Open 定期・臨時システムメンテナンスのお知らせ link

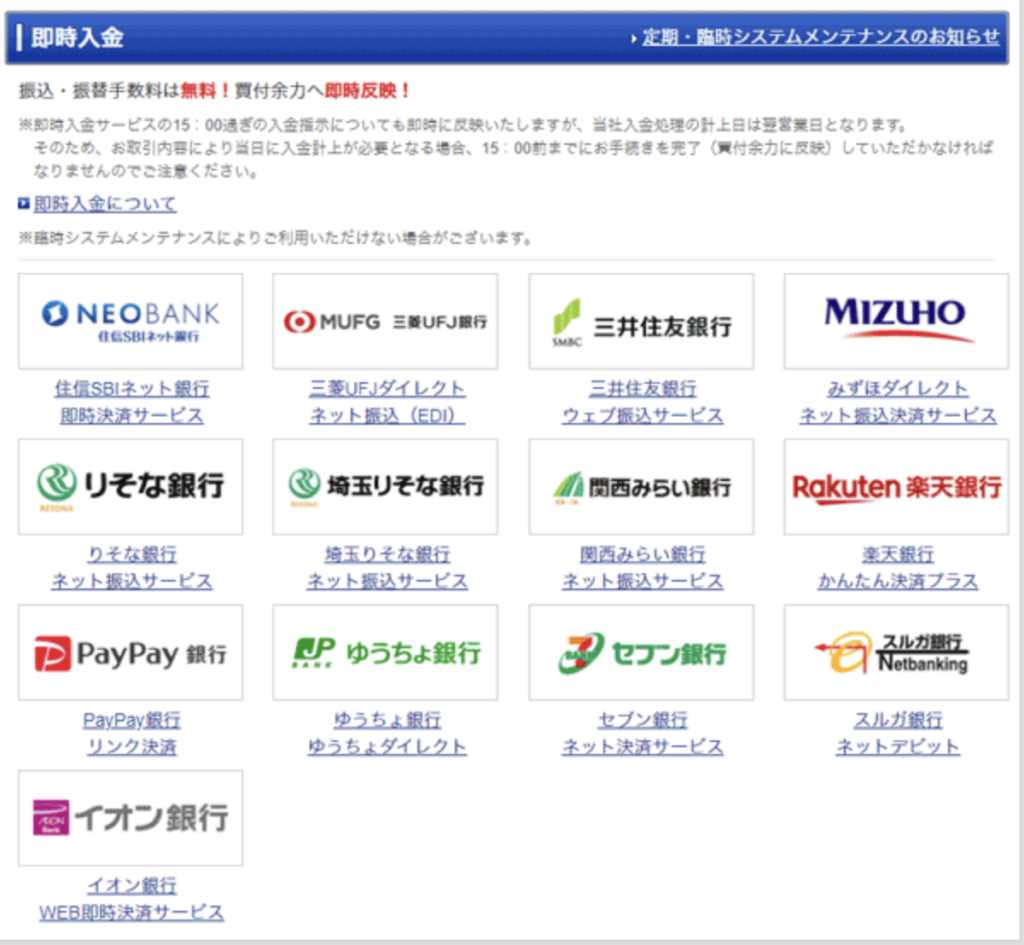(820, 37)
